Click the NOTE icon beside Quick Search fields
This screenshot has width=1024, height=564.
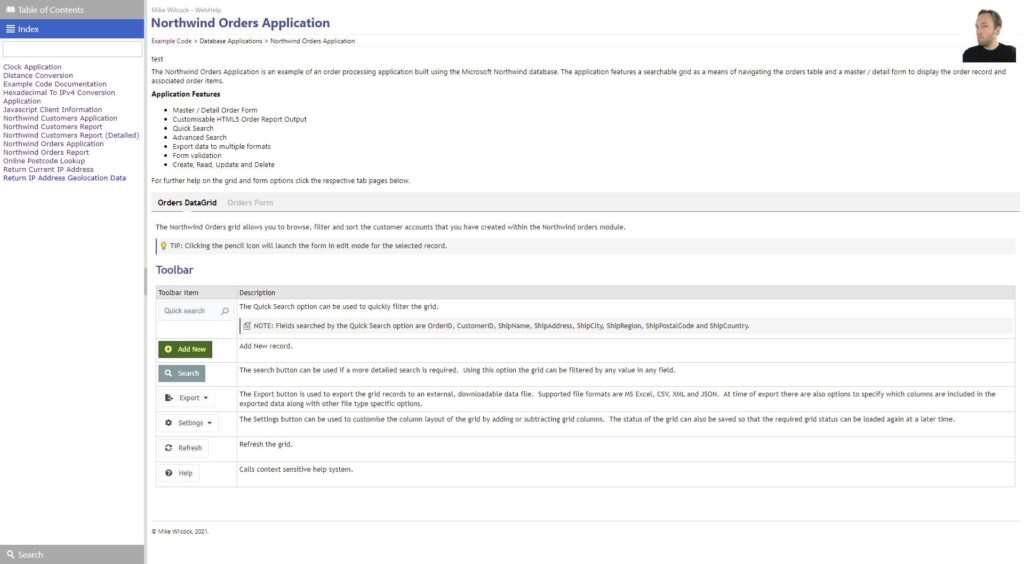coord(247,326)
